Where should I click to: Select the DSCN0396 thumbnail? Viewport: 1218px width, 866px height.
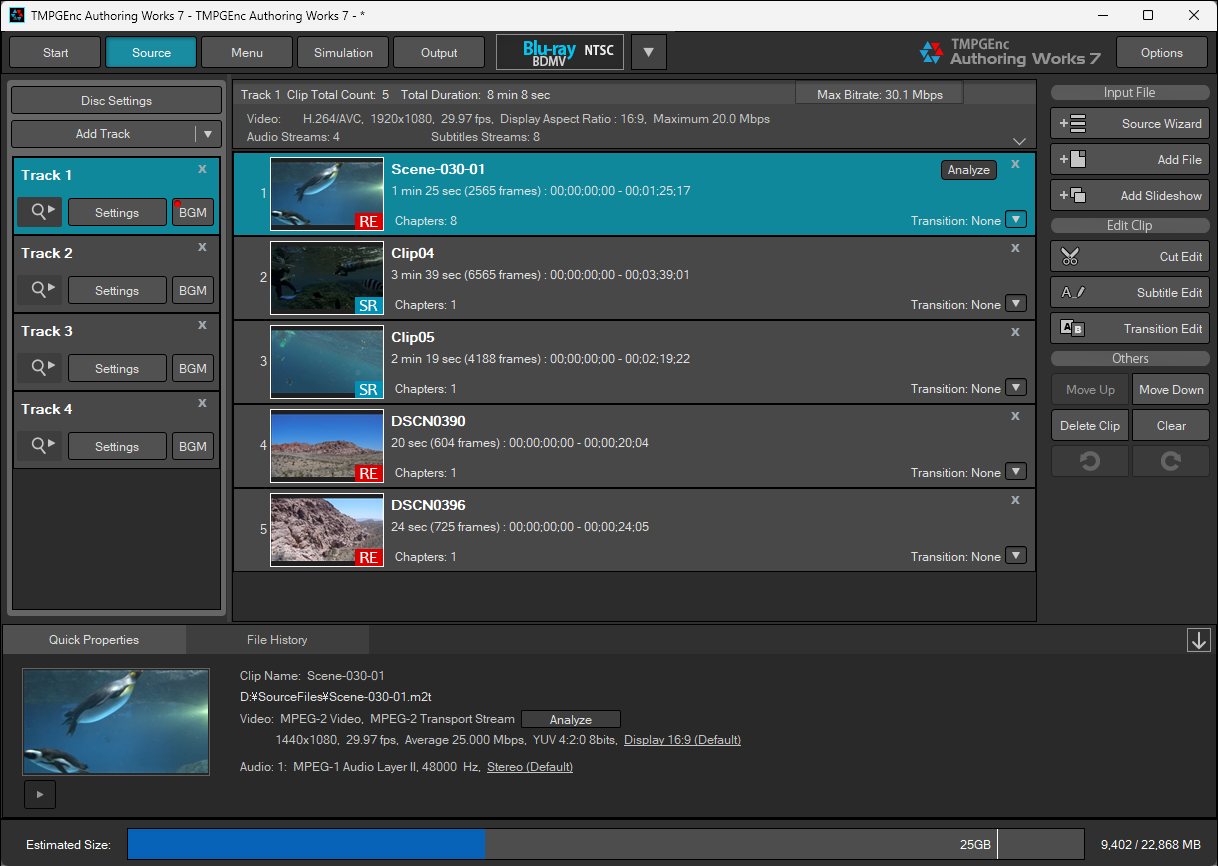(327, 530)
